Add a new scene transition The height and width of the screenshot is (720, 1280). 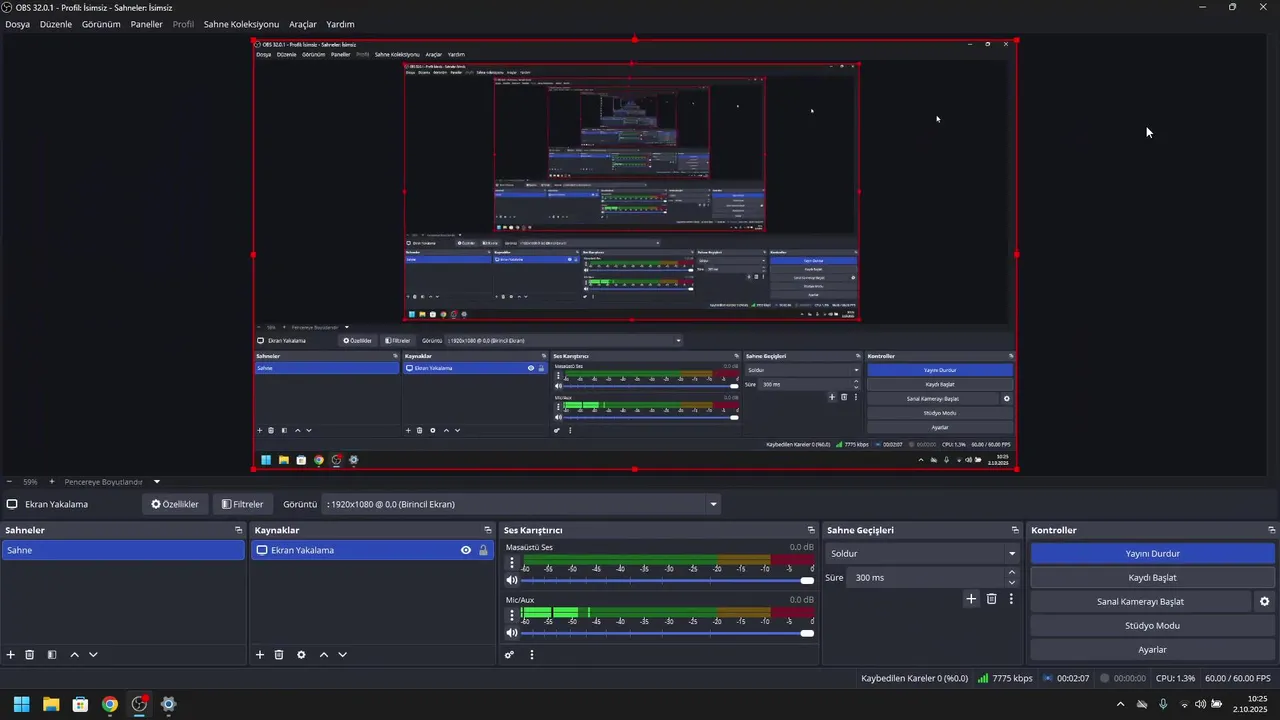970,599
